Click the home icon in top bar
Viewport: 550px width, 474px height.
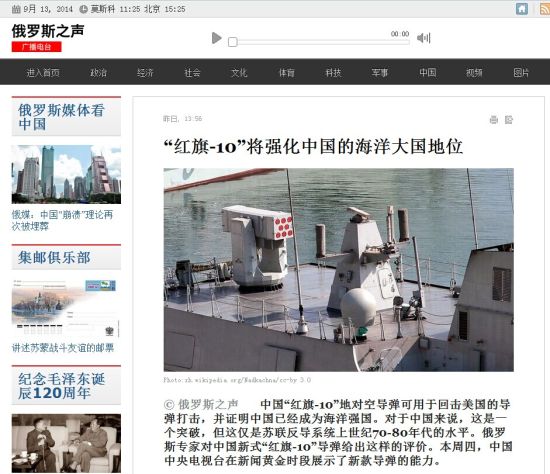tap(522, 9)
